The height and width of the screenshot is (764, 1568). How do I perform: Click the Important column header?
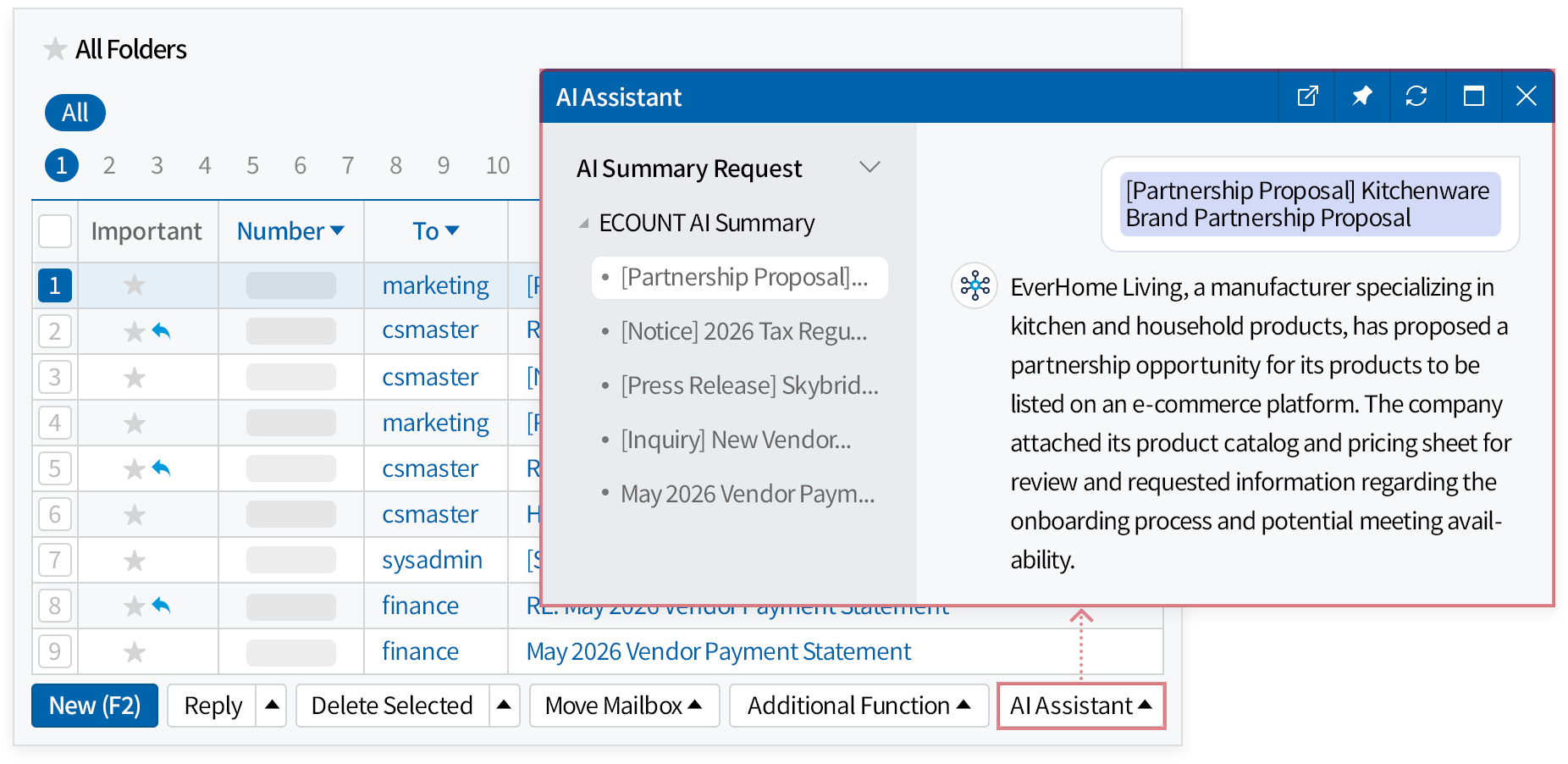coord(146,231)
